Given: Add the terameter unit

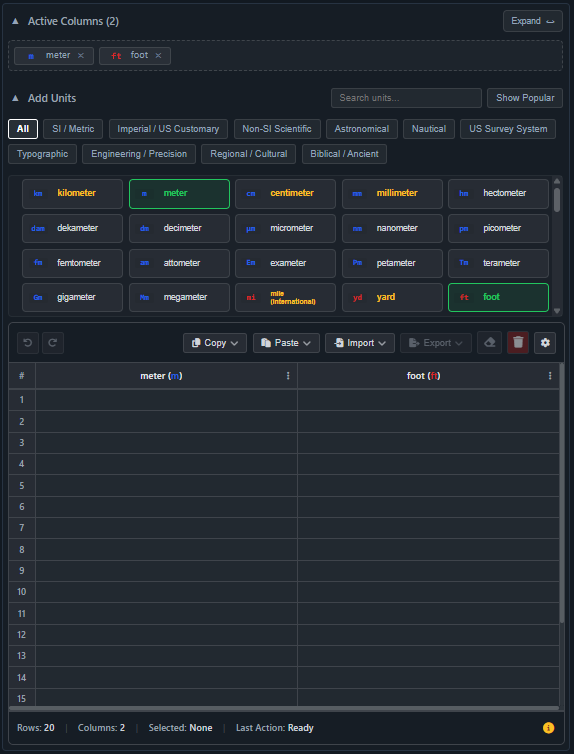Looking at the screenshot, I should pyautogui.click(x=499, y=263).
